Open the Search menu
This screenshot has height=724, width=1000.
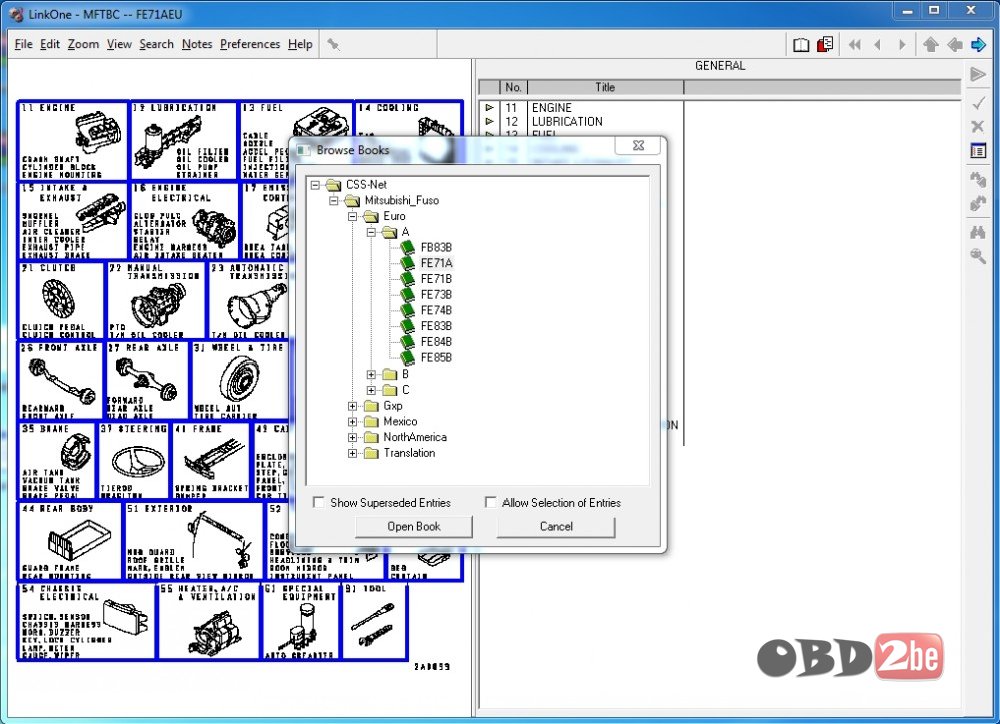(x=156, y=44)
